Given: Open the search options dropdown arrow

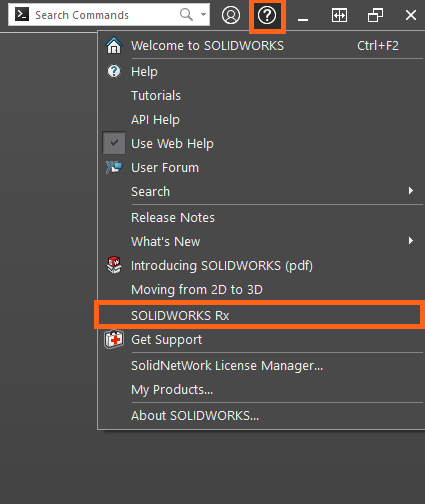Looking at the screenshot, I should [x=203, y=15].
